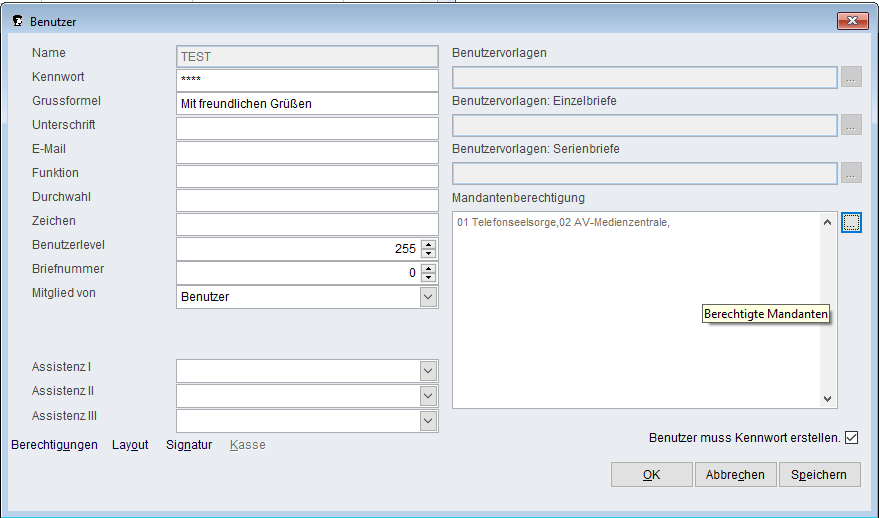Decrease Briefnummer with down arrow
Viewport: 879px width, 518px height.
pyautogui.click(x=429, y=278)
